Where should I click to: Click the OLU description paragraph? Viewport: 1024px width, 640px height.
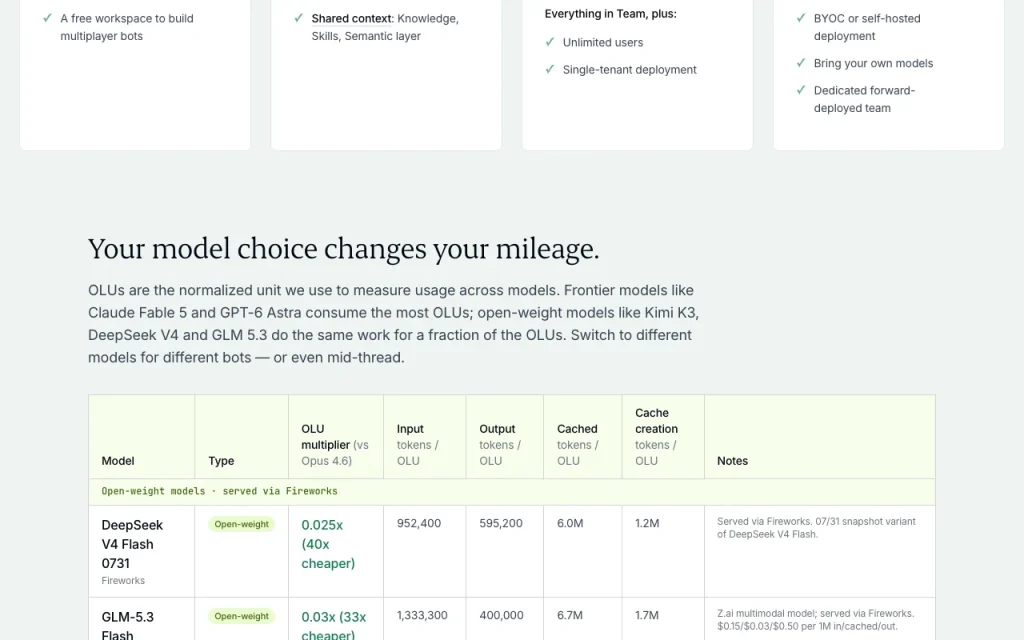394,324
